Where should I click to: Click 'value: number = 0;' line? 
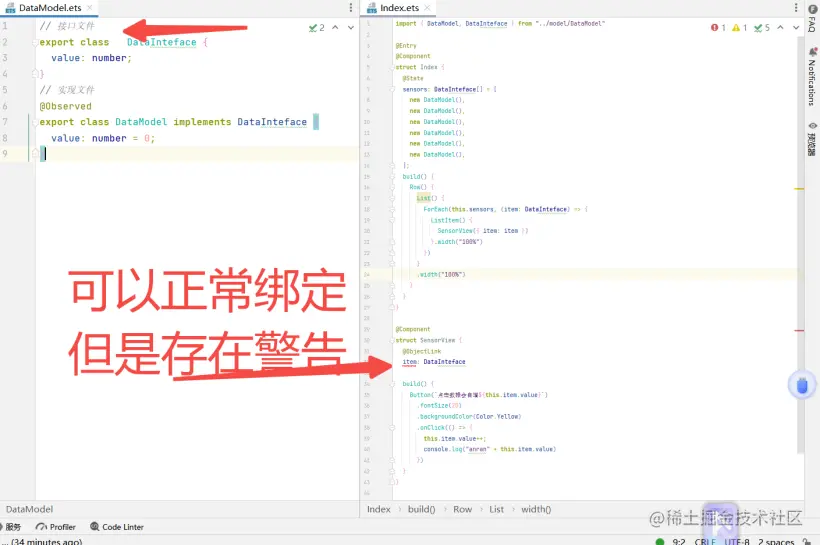103,138
